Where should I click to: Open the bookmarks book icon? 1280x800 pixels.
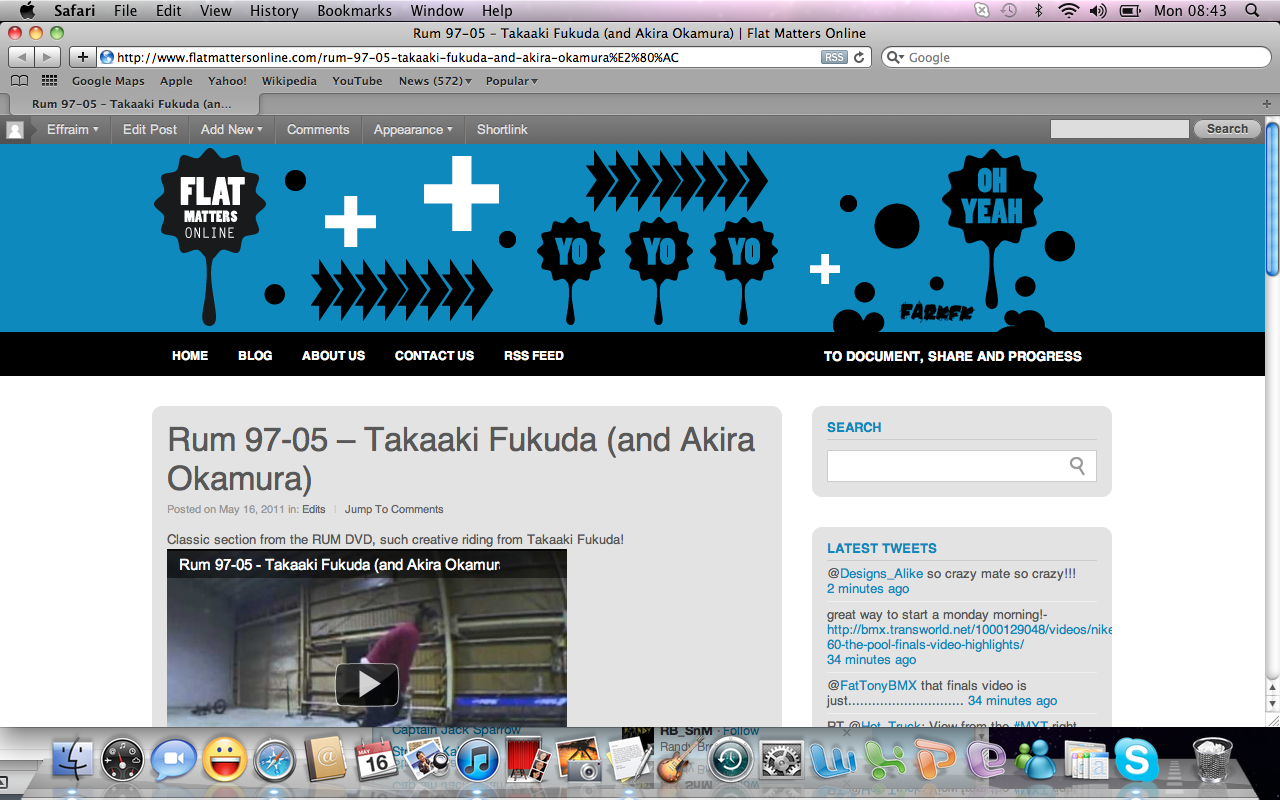tap(19, 81)
